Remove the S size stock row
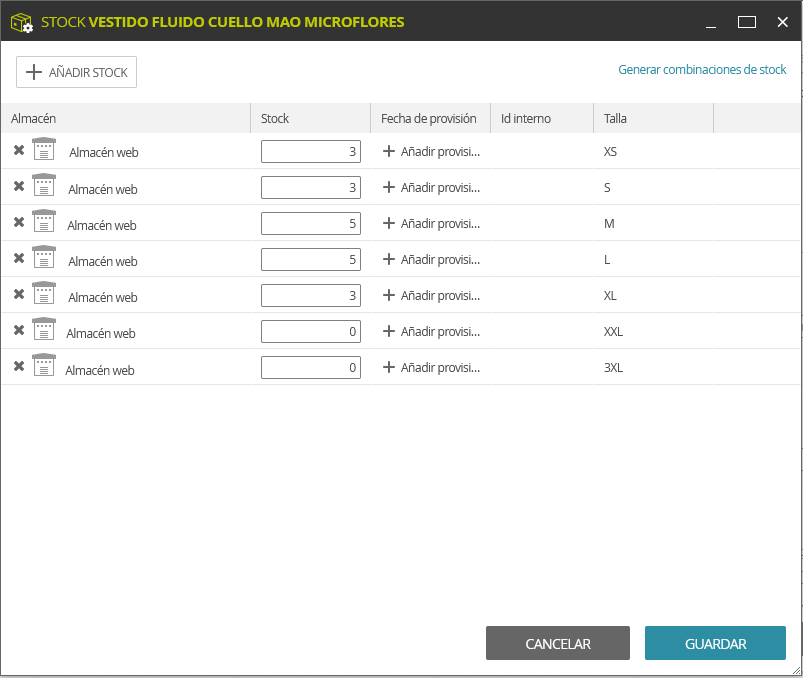Image resolution: width=803 pixels, height=678 pixels. coord(19,186)
